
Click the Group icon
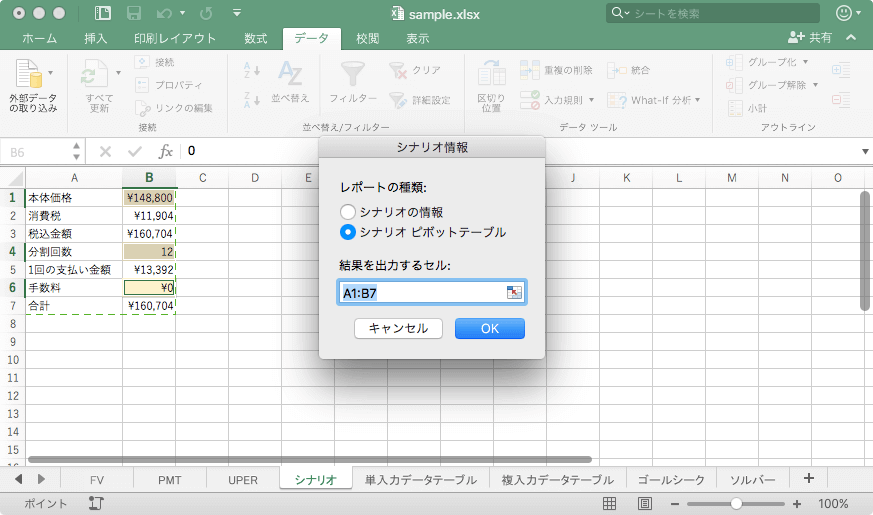[734, 62]
